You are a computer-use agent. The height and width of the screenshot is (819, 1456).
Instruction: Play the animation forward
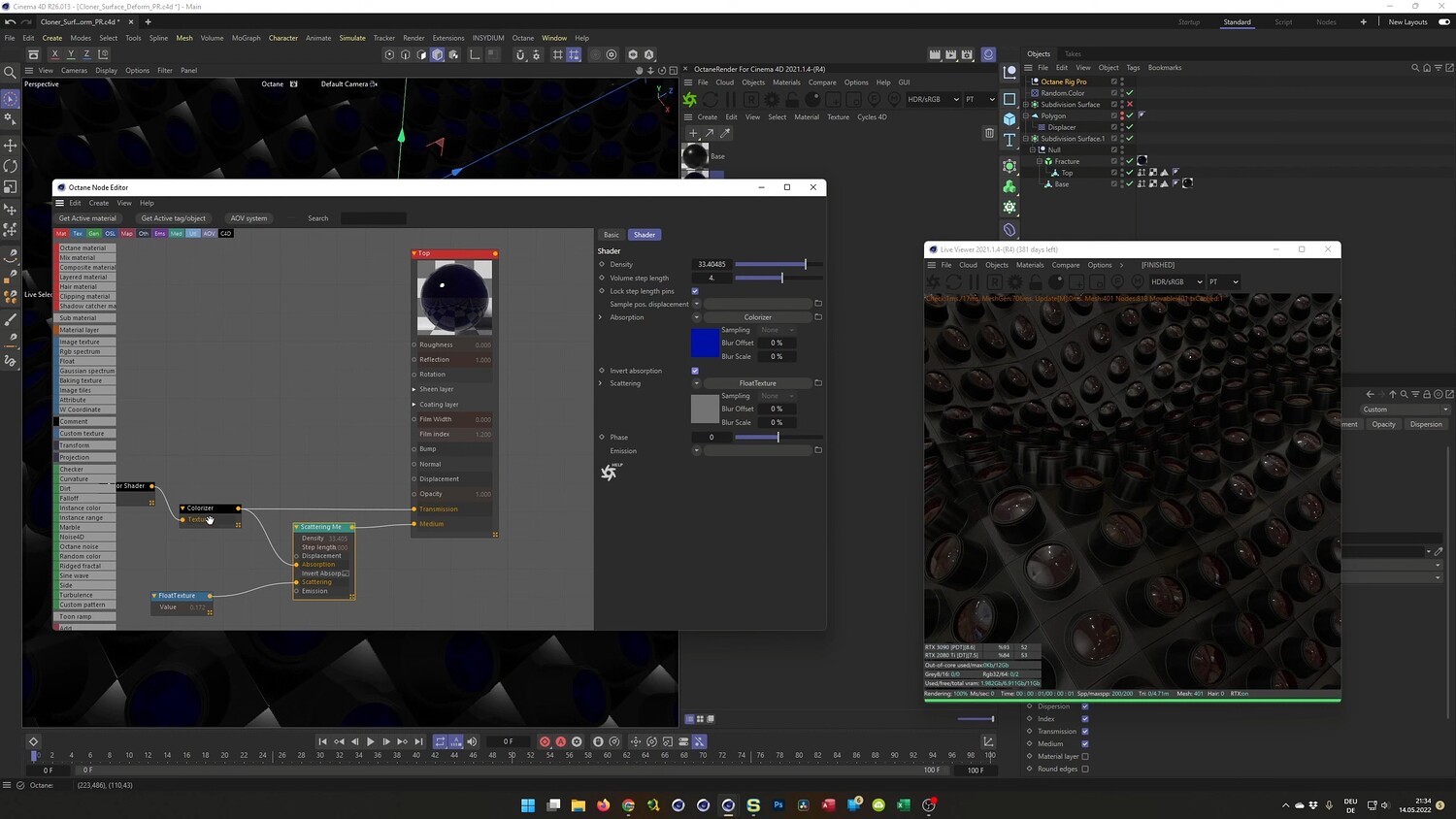click(371, 741)
